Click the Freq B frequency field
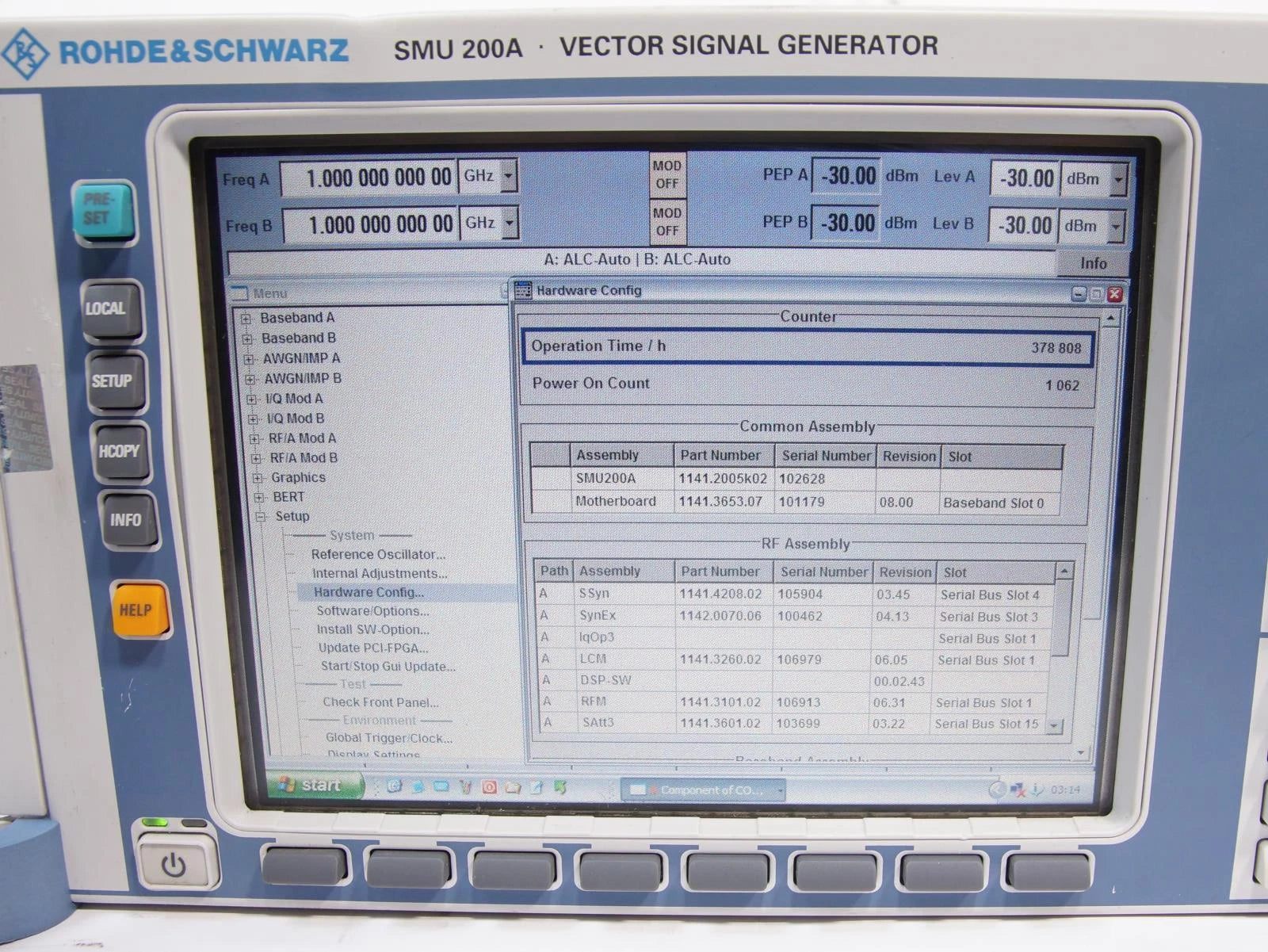Screen dimensions: 1268x952 [x=371, y=224]
